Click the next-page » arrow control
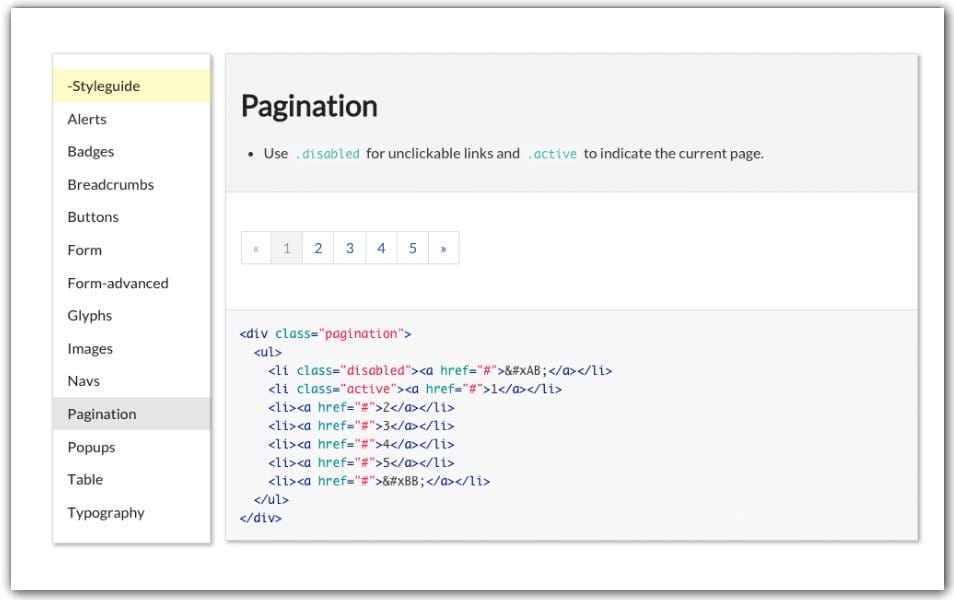 tap(444, 247)
